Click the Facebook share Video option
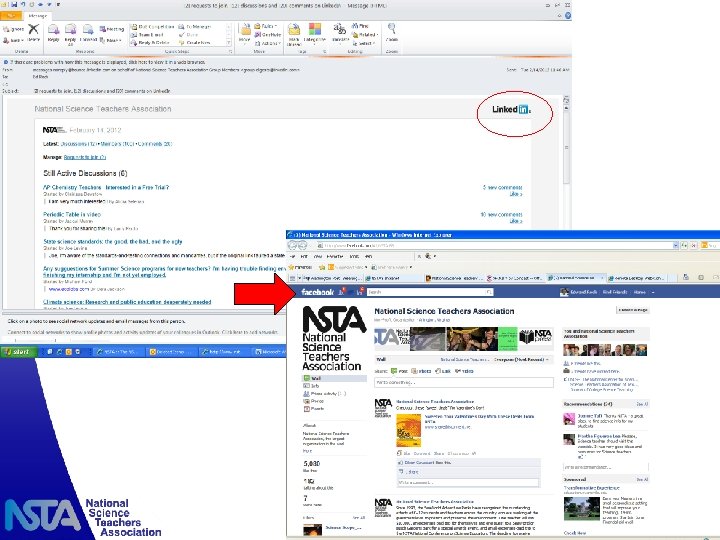720x540 pixels. point(464,371)
